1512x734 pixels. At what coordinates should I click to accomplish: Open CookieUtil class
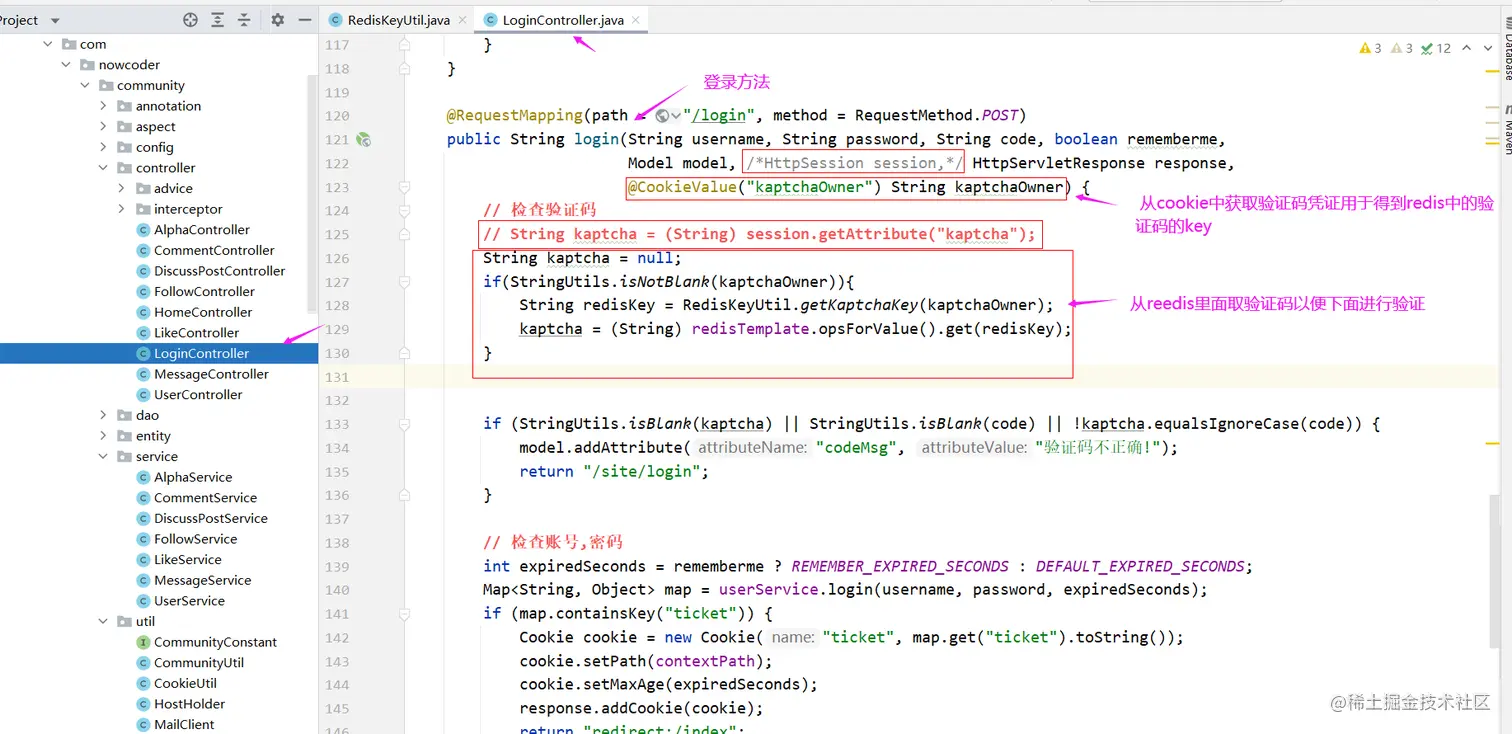point(185,683)
